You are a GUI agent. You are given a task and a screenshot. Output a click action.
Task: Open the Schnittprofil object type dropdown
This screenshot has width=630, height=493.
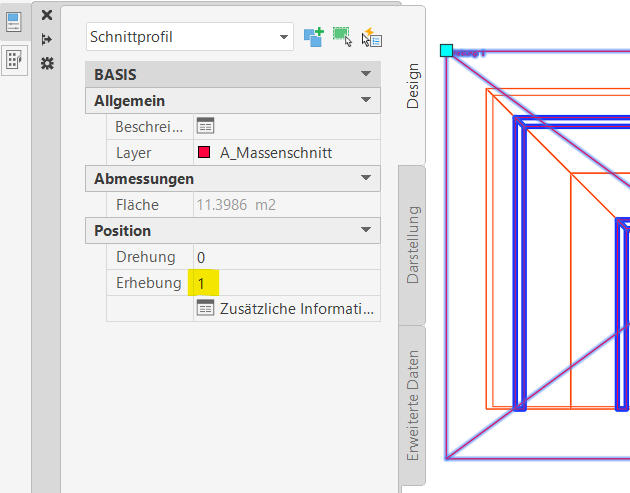[283, 37]
